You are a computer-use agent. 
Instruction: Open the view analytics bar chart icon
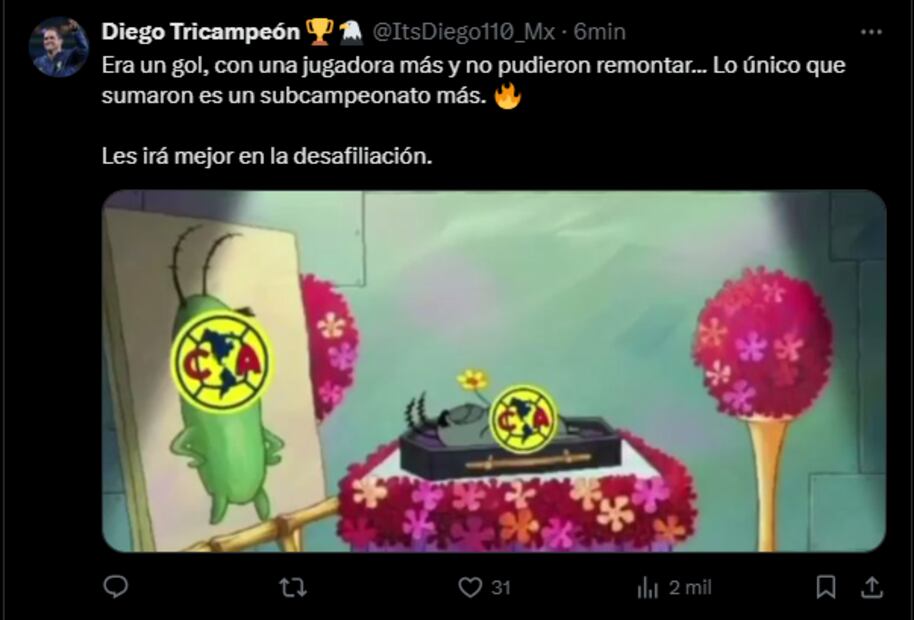tap(648, 588)
